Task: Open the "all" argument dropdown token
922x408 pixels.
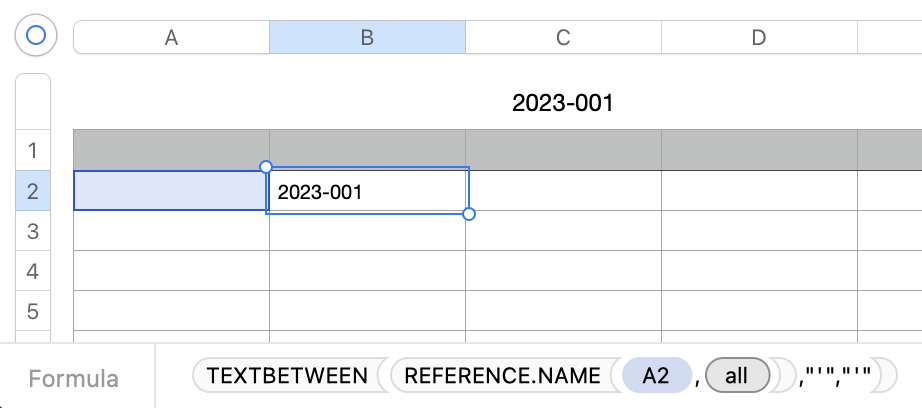Action: tap(737, 376)
